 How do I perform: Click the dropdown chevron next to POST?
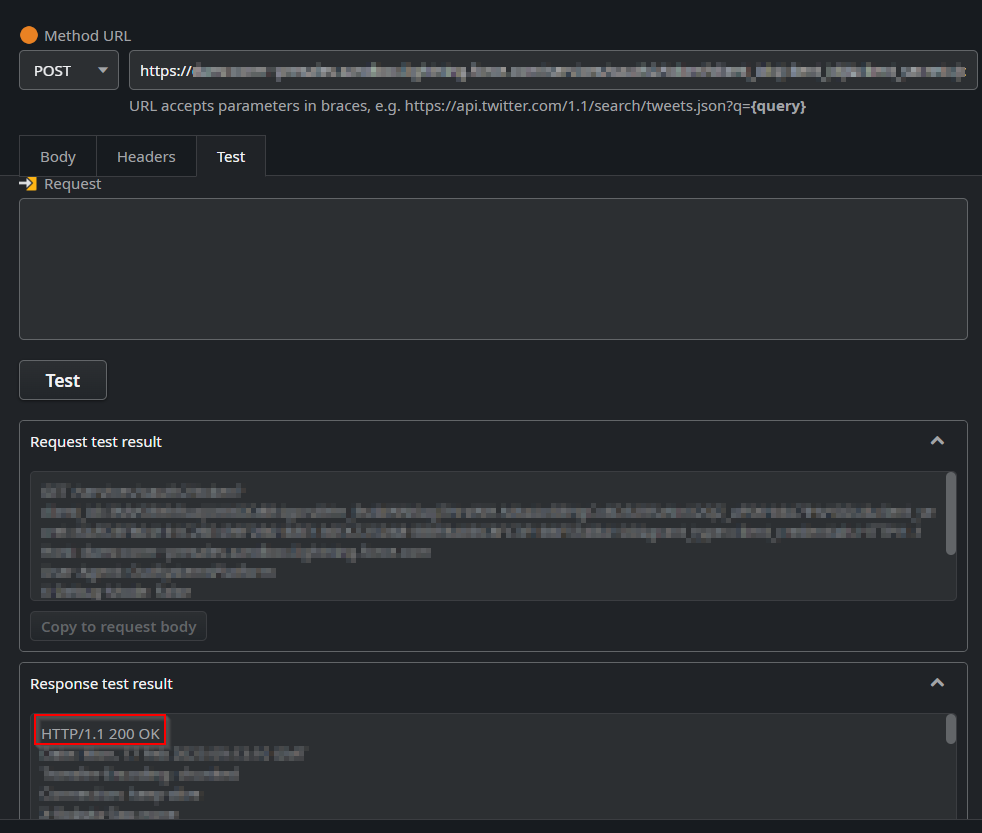pyautogui.click(x=103, y=71)
